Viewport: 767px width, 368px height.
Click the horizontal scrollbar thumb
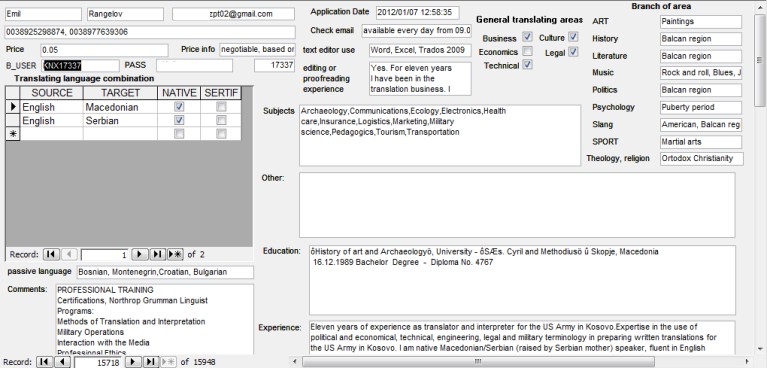478,362
